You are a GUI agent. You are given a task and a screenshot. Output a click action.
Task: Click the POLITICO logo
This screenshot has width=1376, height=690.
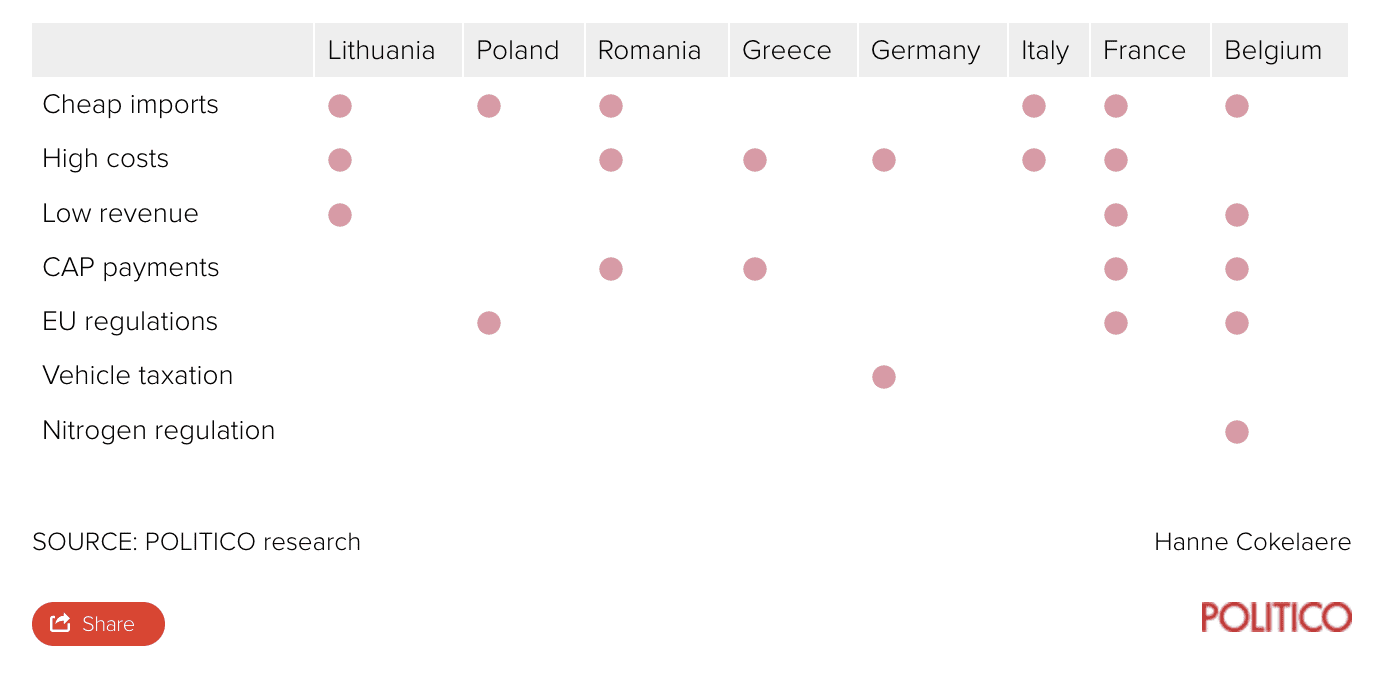coord(1276,617)
